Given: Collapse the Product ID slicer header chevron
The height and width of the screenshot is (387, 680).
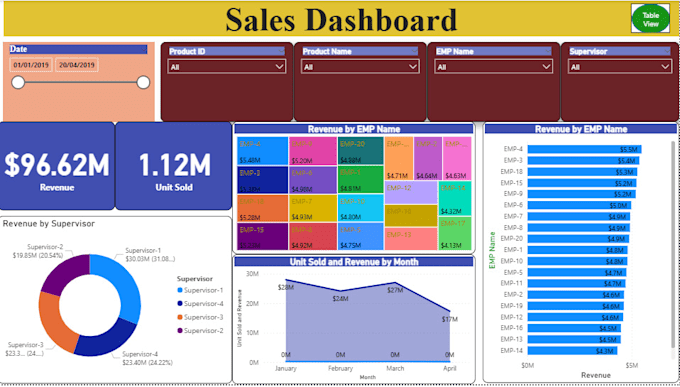Looking at the screenshot, I should tap(281, 51).
